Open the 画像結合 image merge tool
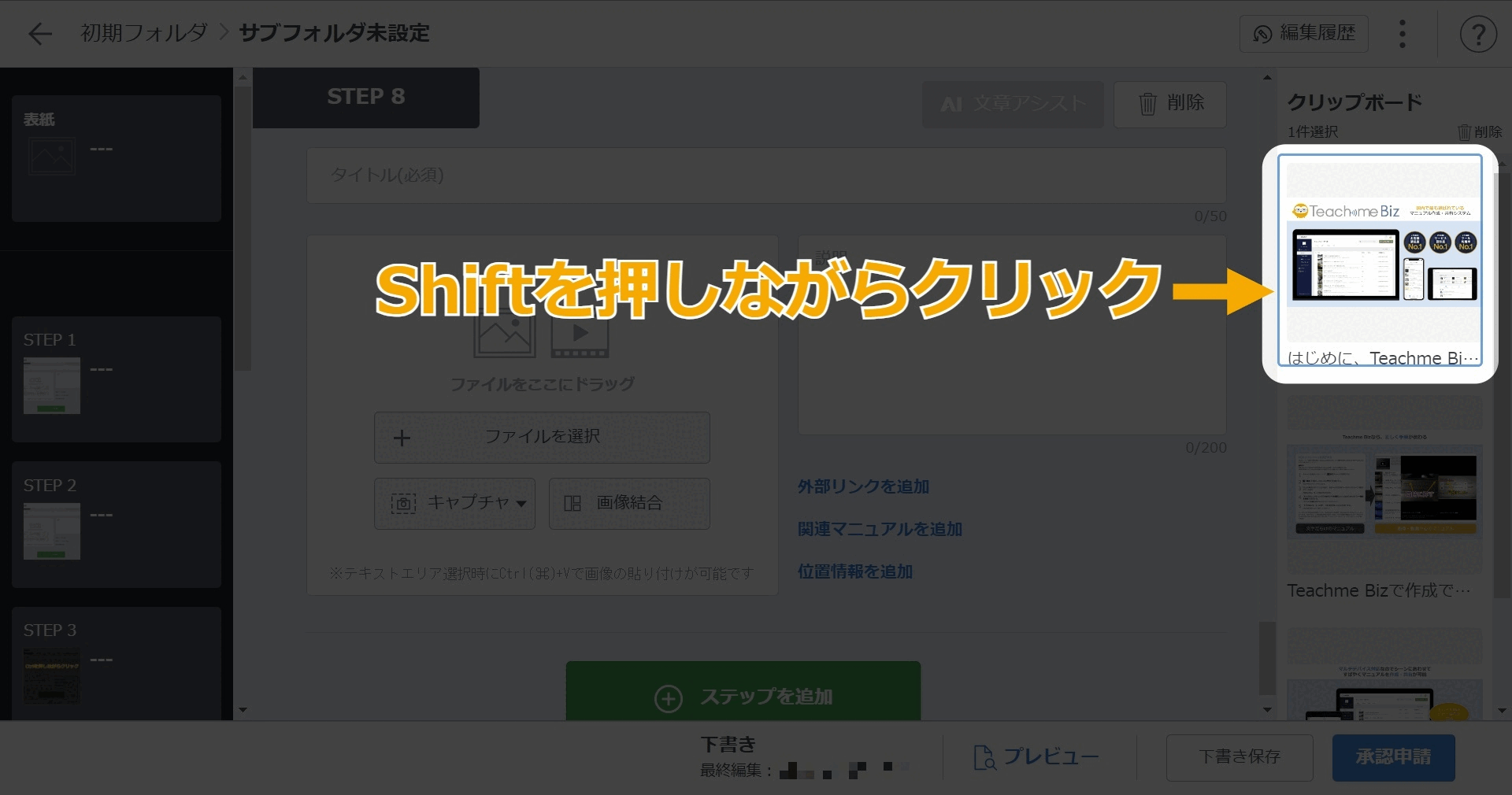Image resolution: width=1512 pixels, height=795 pixels. [x=628, y=504]
